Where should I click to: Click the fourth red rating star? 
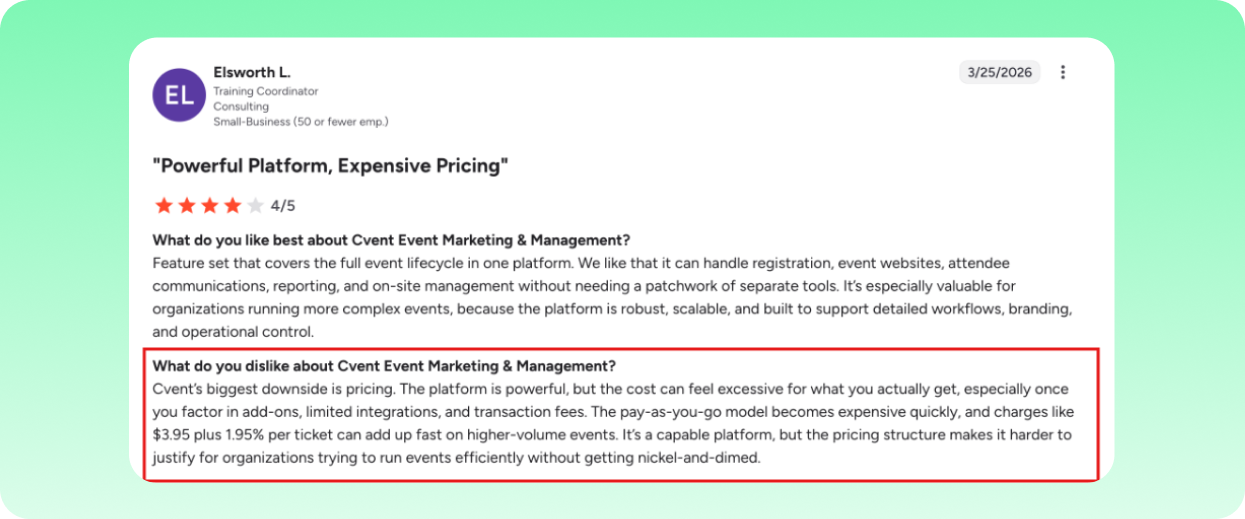coord(233,206)
